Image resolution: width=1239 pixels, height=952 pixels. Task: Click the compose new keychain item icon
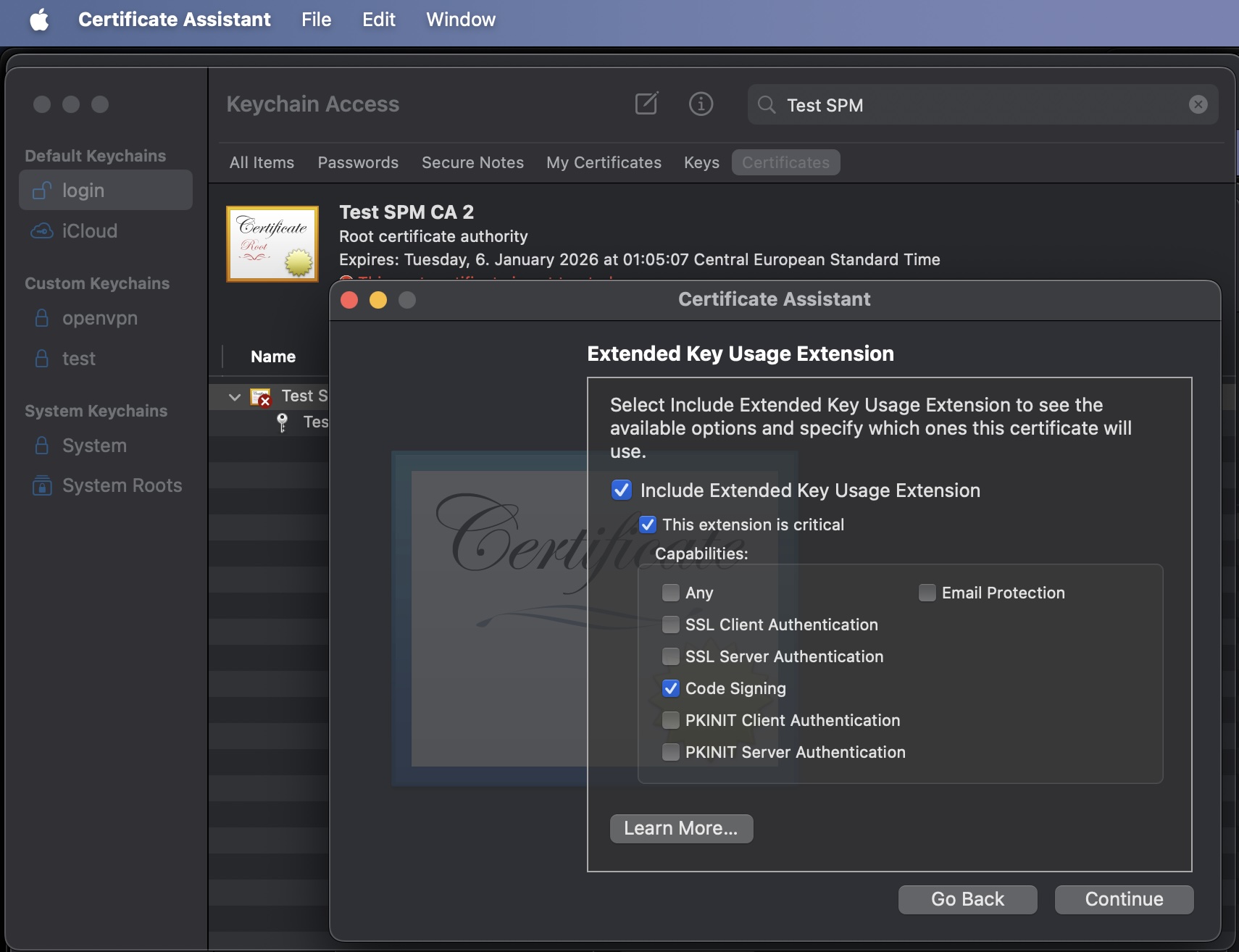pos(646,104)
